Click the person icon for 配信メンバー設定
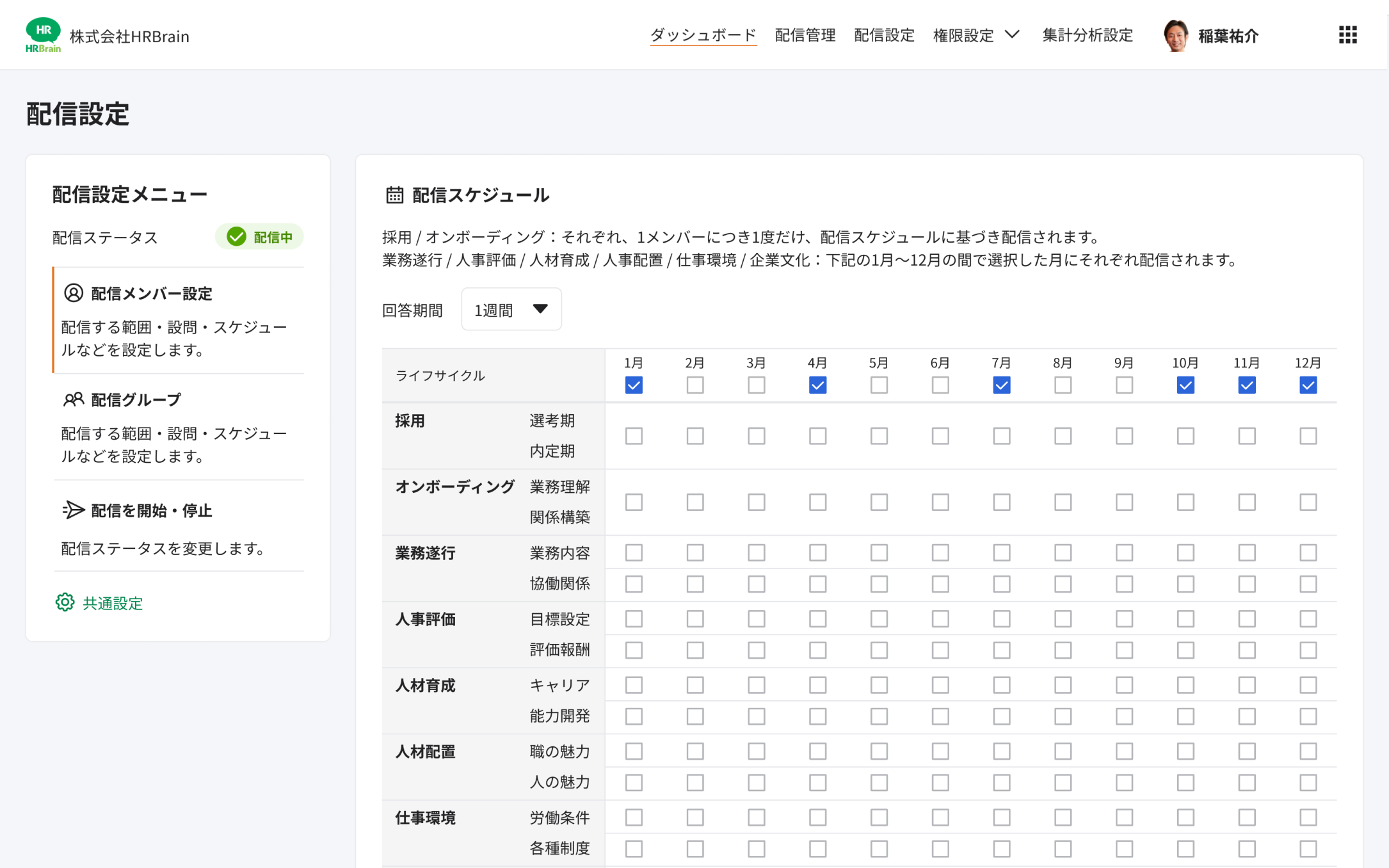1389x868 pixels. [74, 293]
